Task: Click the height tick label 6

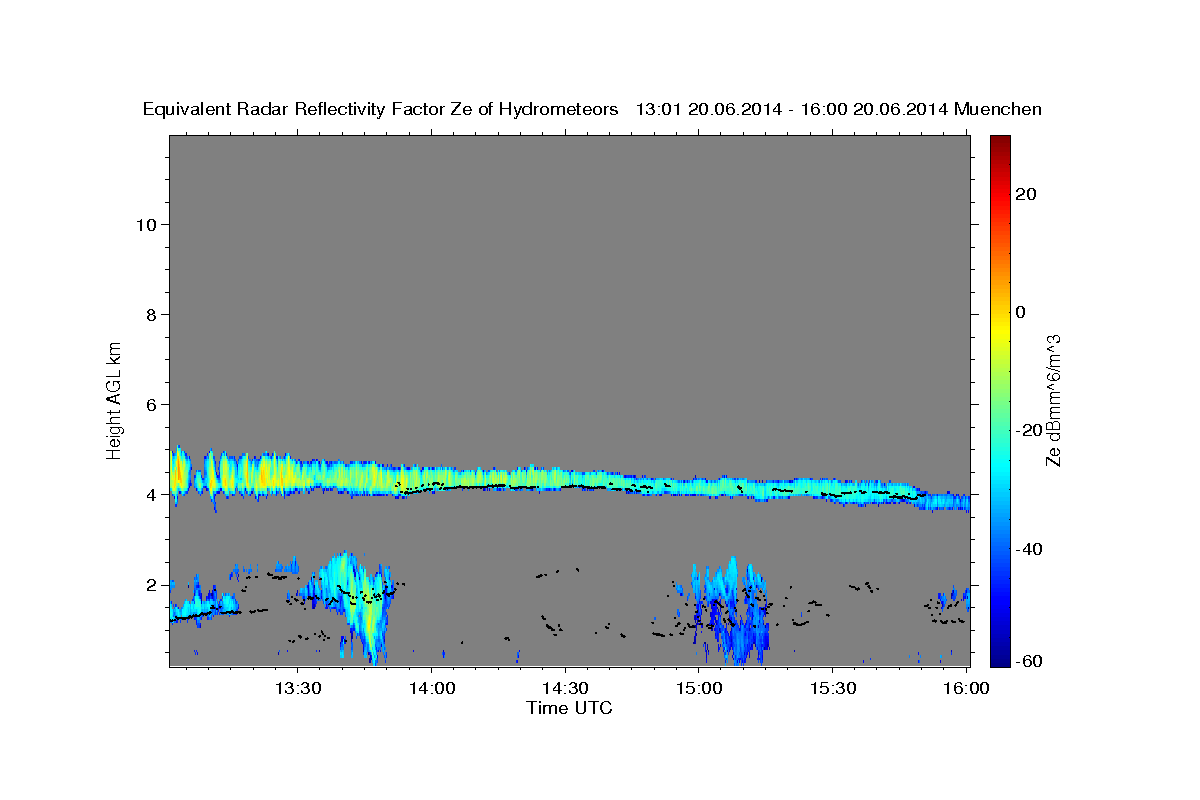Action: 152,404
